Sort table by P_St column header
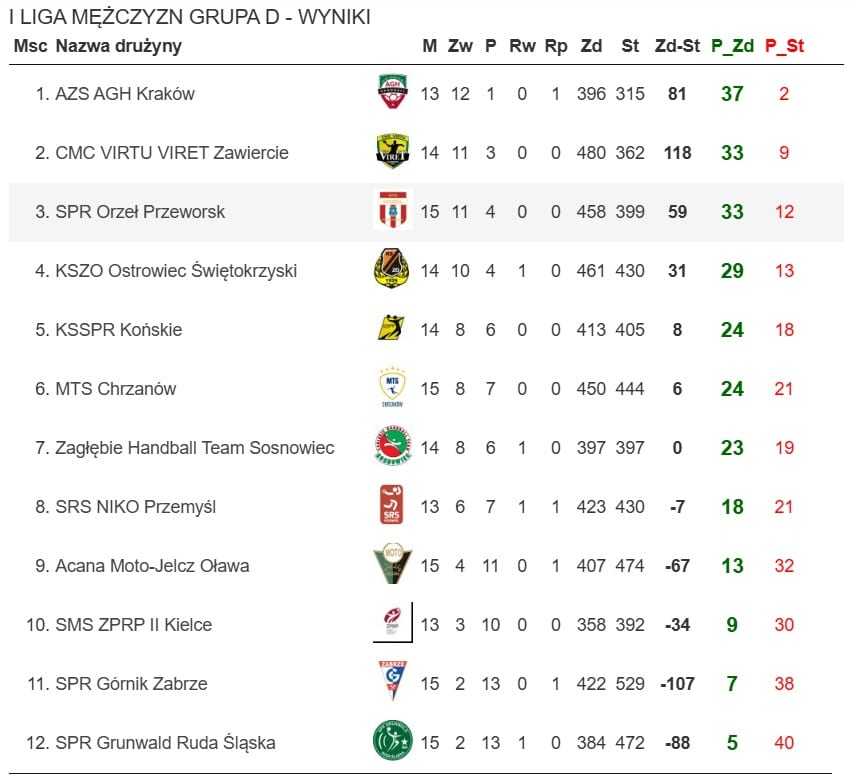The image size is (849, 777). pyautogui.click(x=784, y=46)
